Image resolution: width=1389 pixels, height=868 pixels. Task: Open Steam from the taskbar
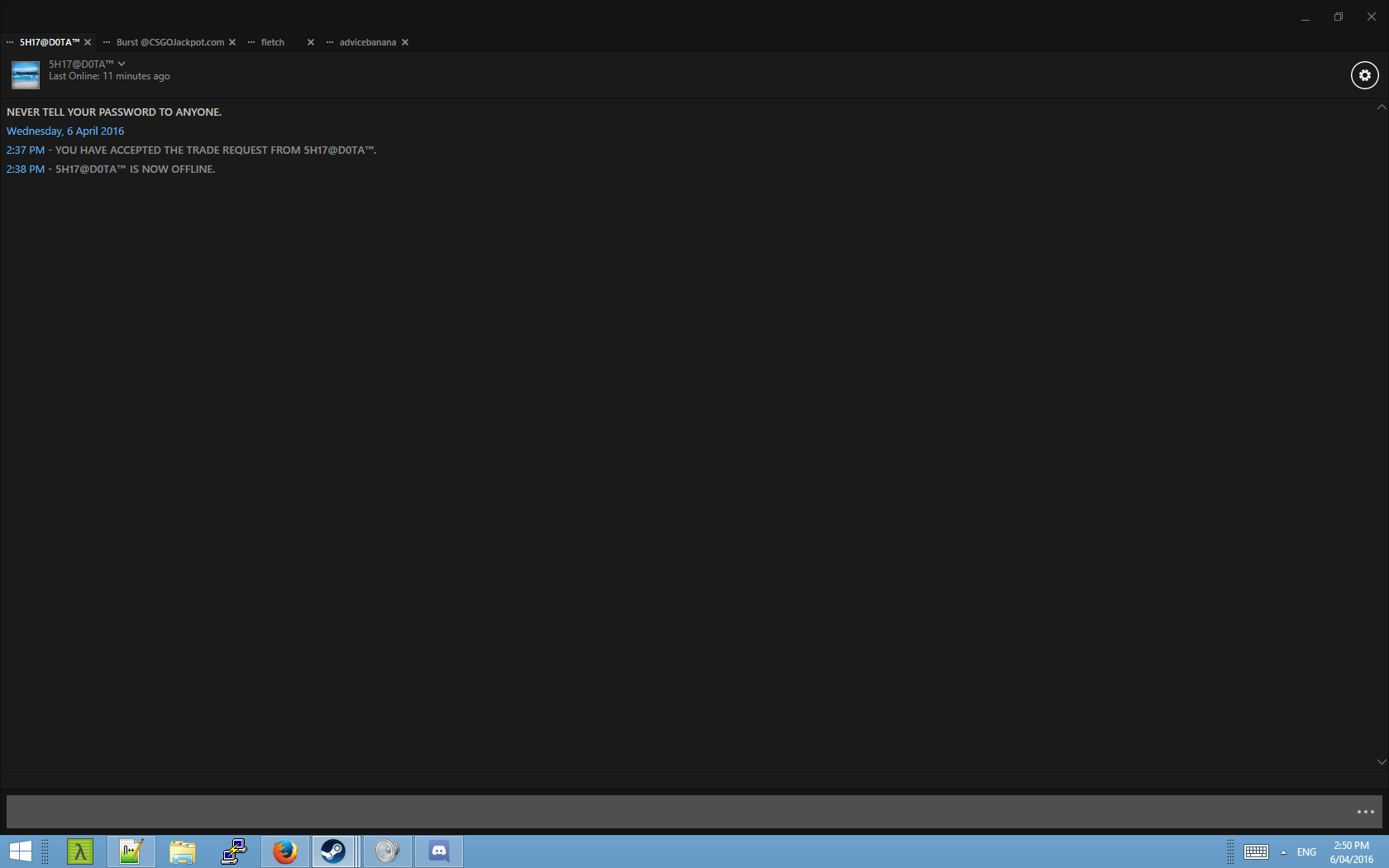[333, 851]
